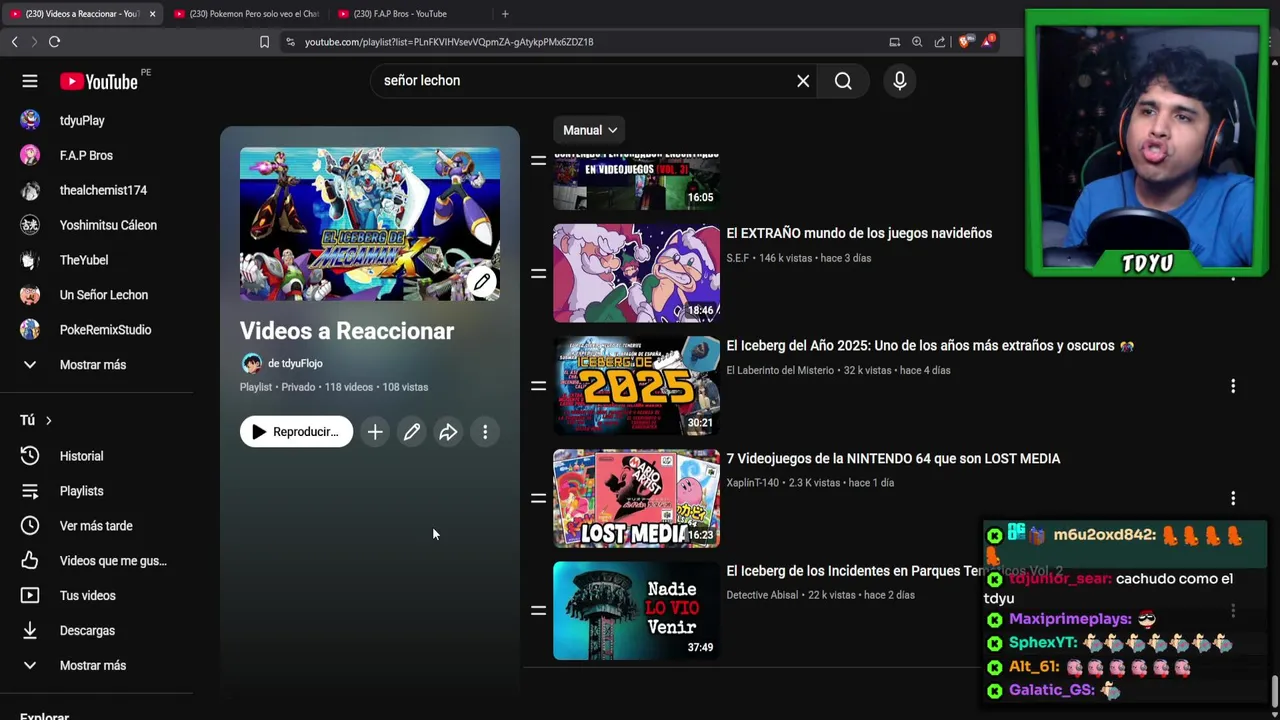The image size is (1280, 720).
Task: Open Brave shields icon
Action: [x=964, y=42]
